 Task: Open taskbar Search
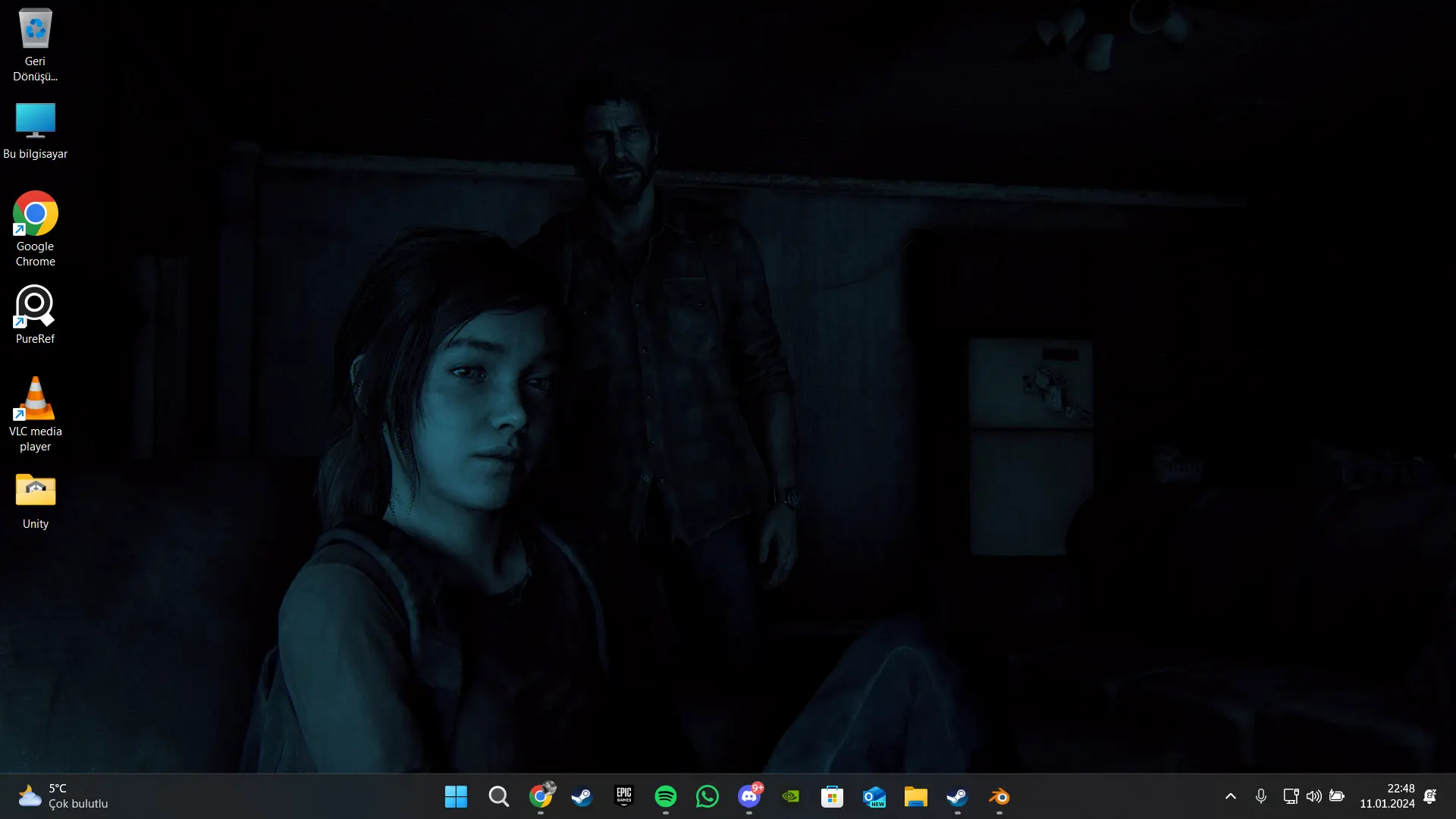(x=498, y=796)
